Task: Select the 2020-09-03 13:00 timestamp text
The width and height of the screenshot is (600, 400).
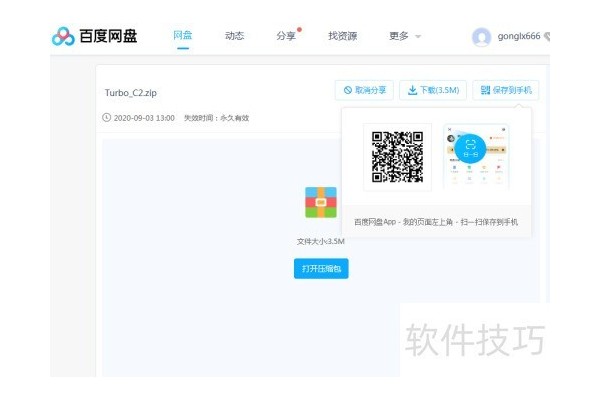Action: click(x=144, y=118)
